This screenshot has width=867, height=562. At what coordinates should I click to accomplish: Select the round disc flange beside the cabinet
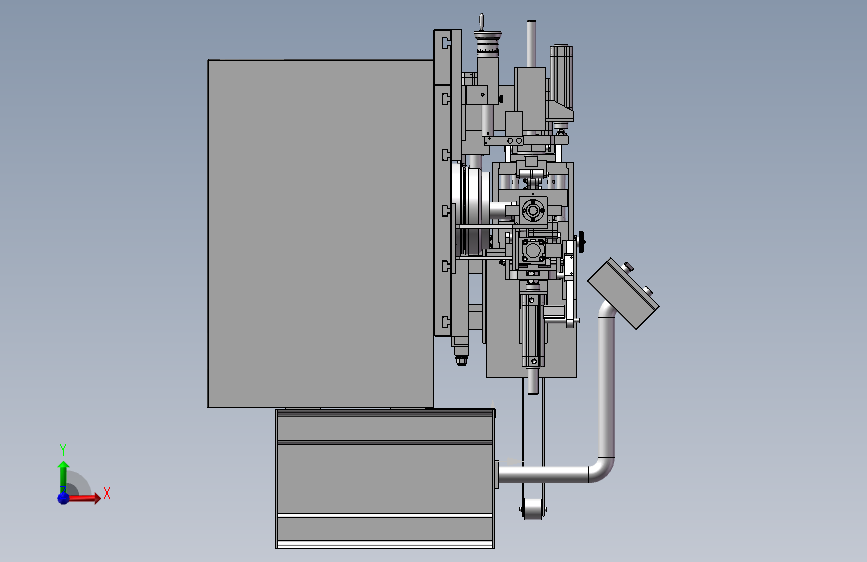click(x=470, y=210)
